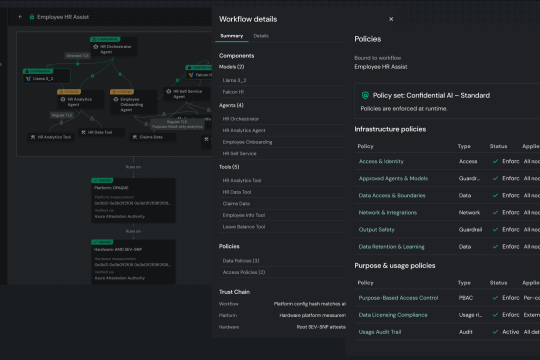Open the Approved Agents & Models policy
The width and height of the screenshot is (540, 360).
393,178
